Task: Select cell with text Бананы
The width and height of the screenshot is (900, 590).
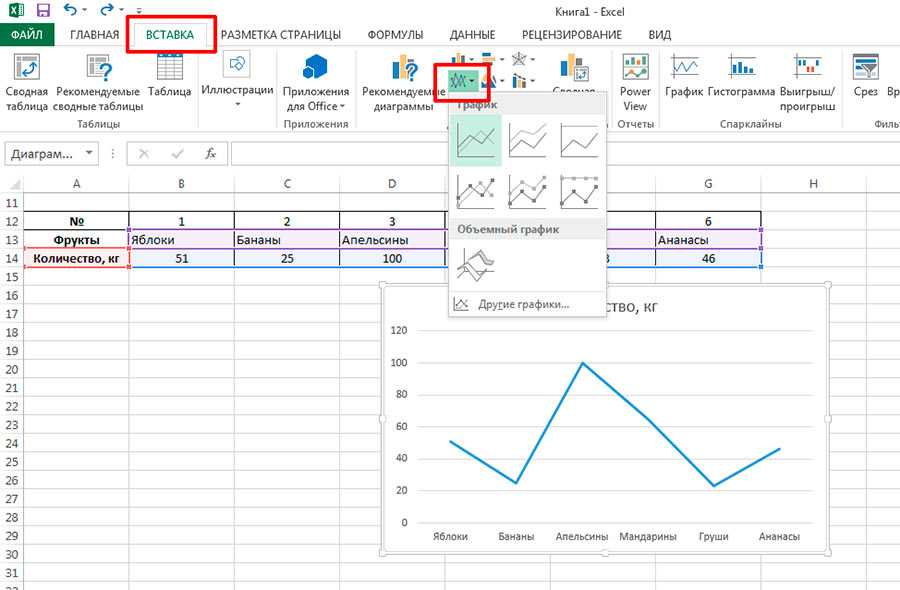Action: (x=287, y=240)
